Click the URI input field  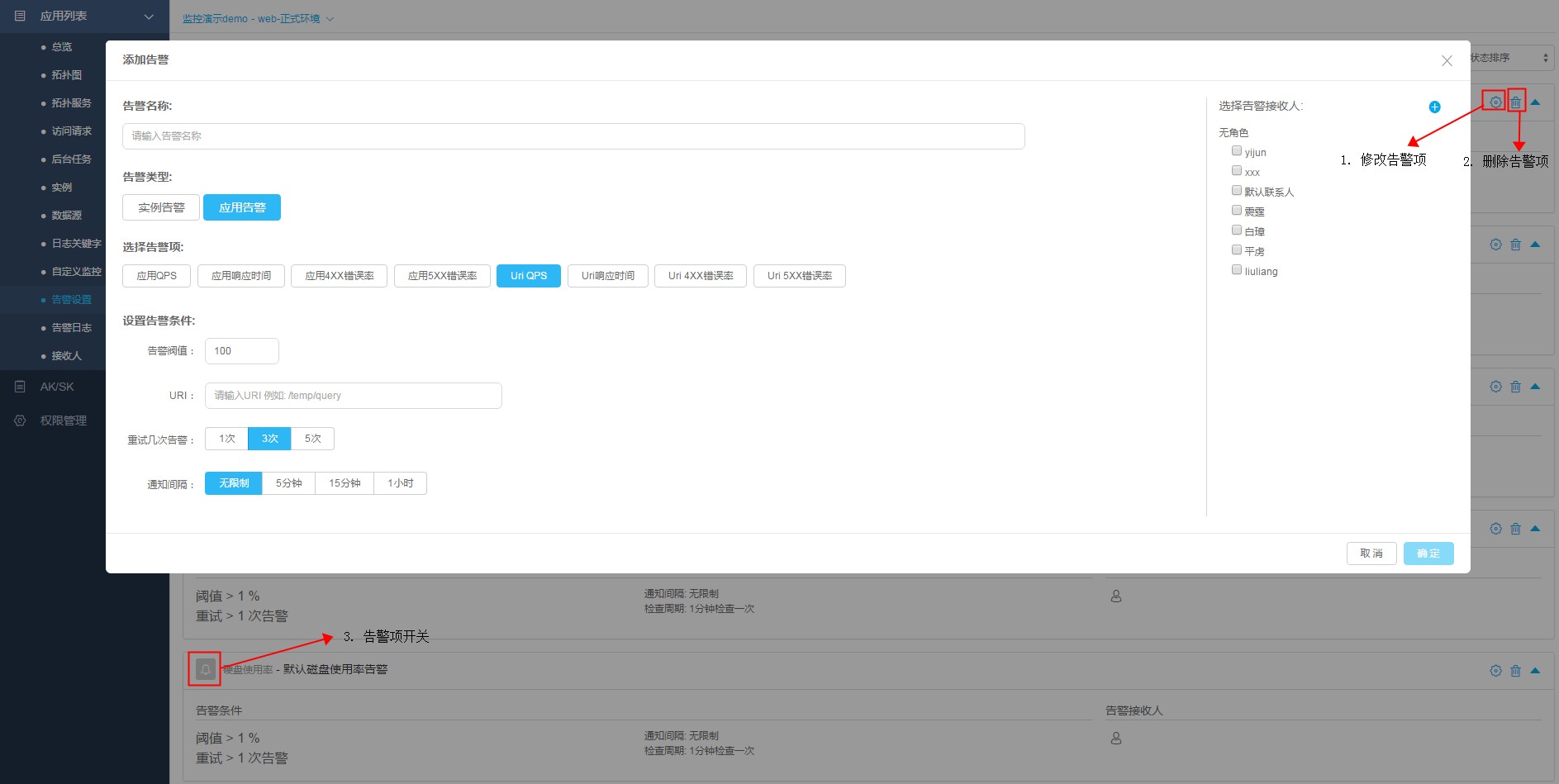point(354,396)
